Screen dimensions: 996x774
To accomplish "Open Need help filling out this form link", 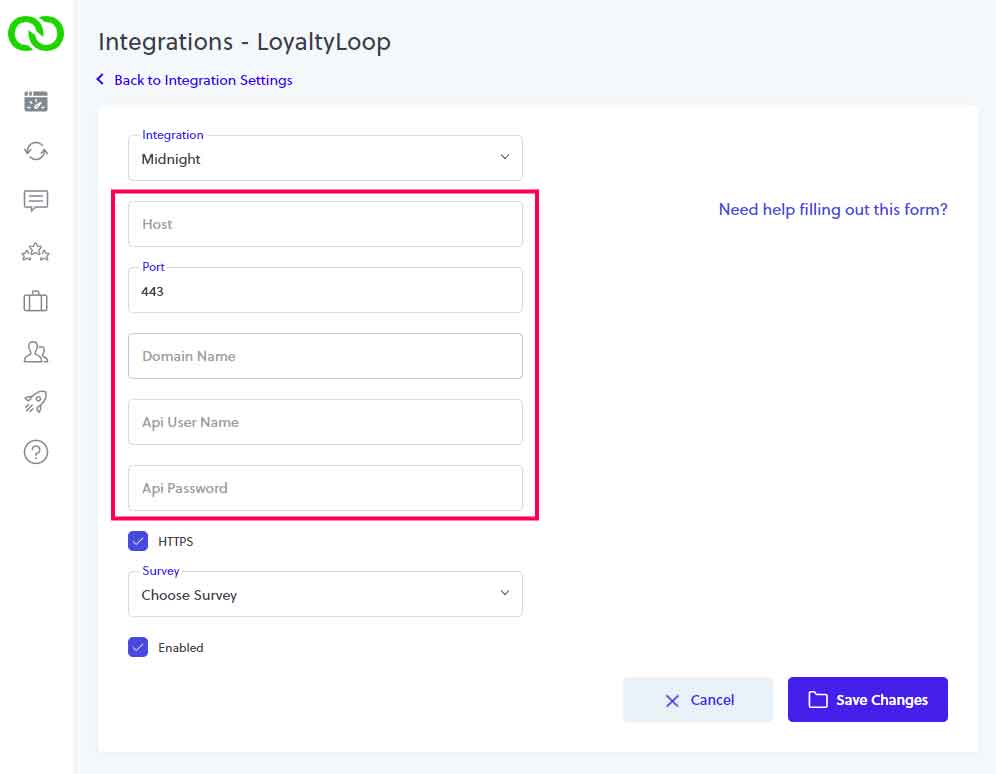I will 833,210.
